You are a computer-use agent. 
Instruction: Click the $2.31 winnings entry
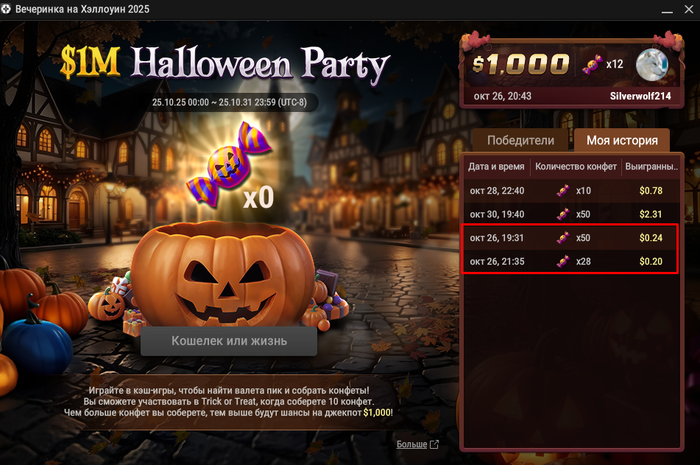[x=650, y=214]
